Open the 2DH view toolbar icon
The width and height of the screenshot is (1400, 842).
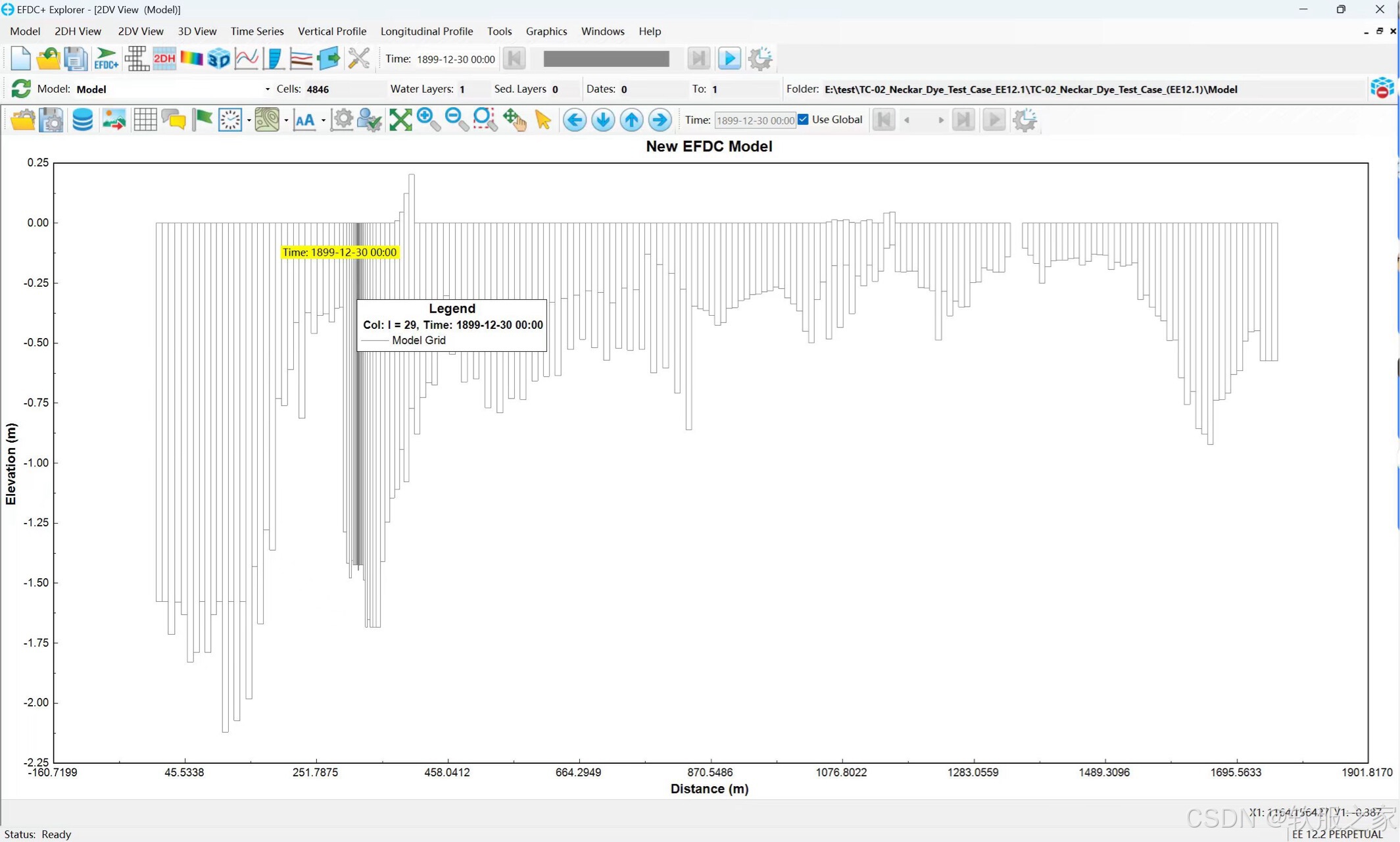point(164,59)
